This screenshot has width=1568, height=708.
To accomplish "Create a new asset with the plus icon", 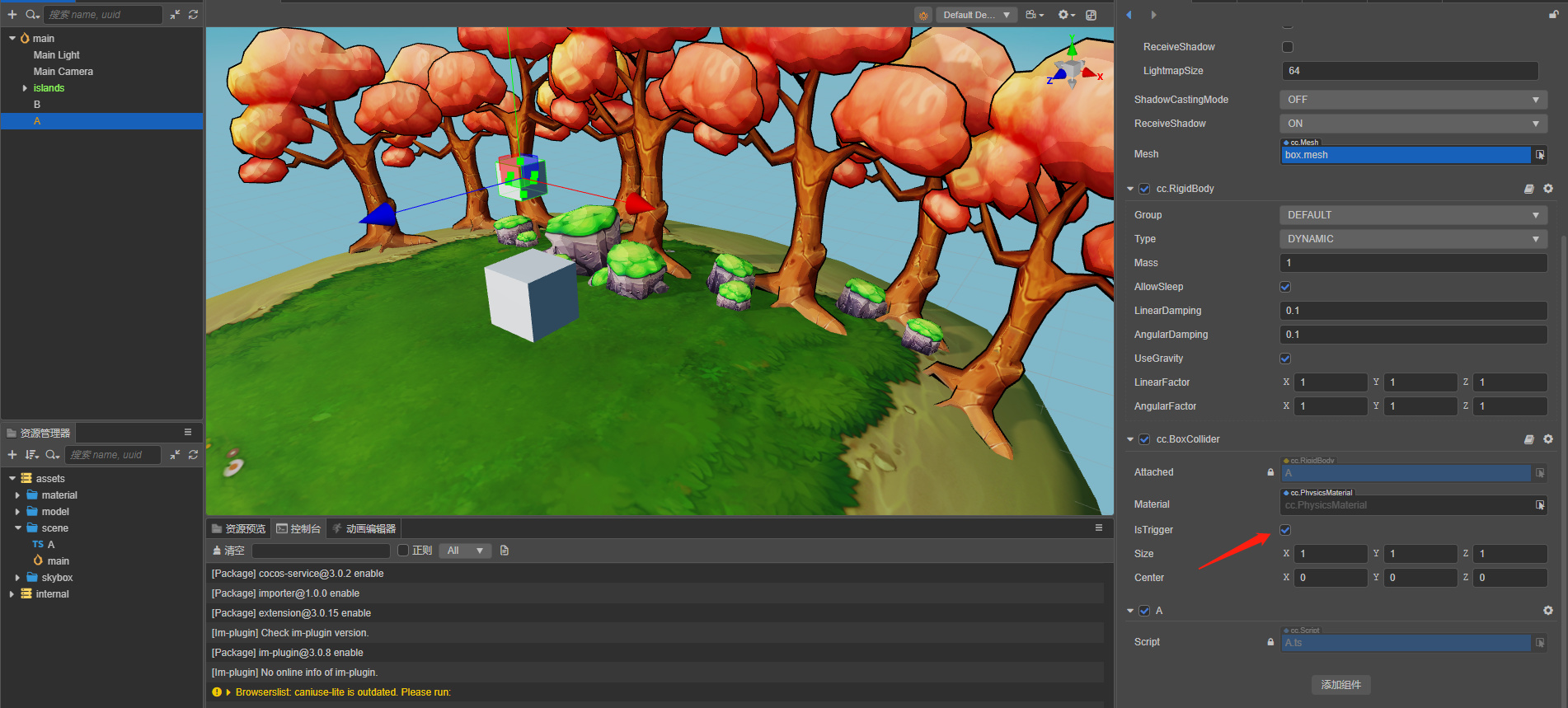I will (12, 455).
